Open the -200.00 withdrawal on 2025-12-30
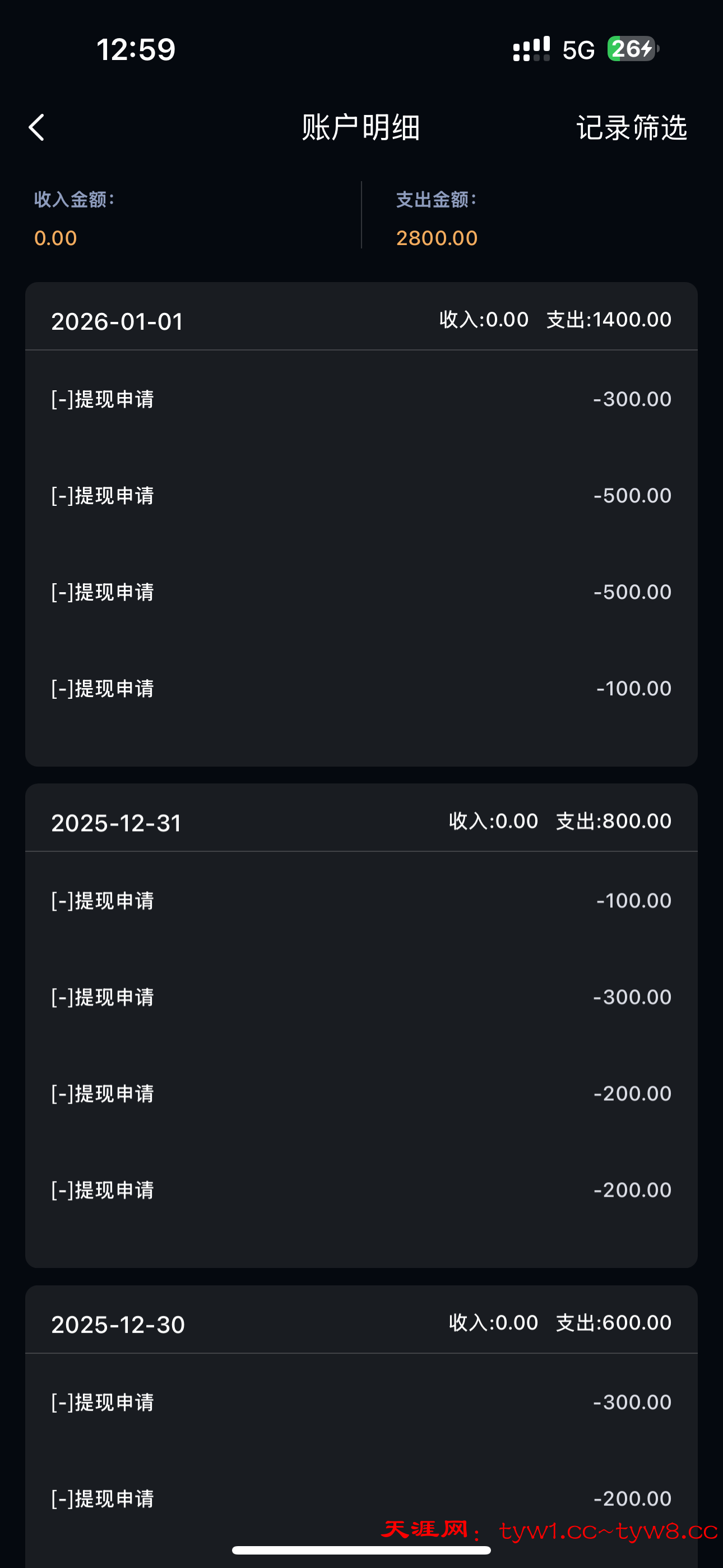This screenshot has width=723, height=1568. pyautogui.click(x=361, y=1498)
